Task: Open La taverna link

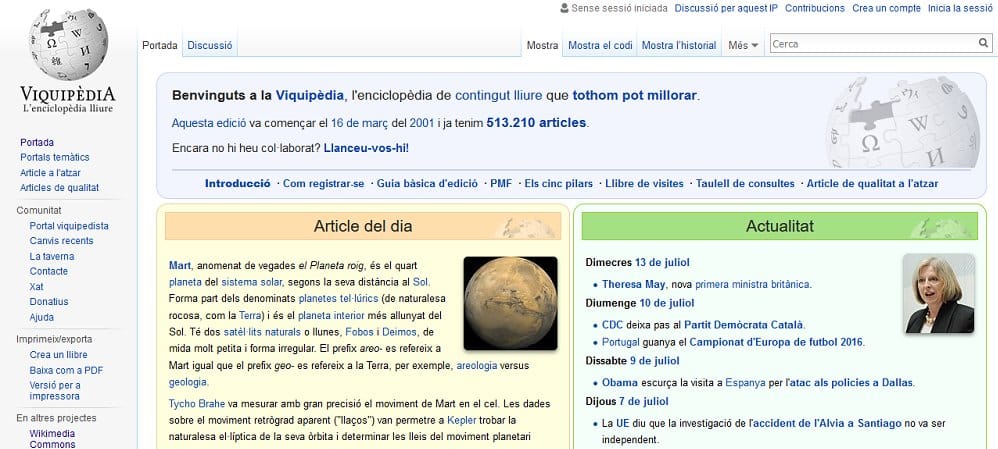Action: [x=52, y=257]
